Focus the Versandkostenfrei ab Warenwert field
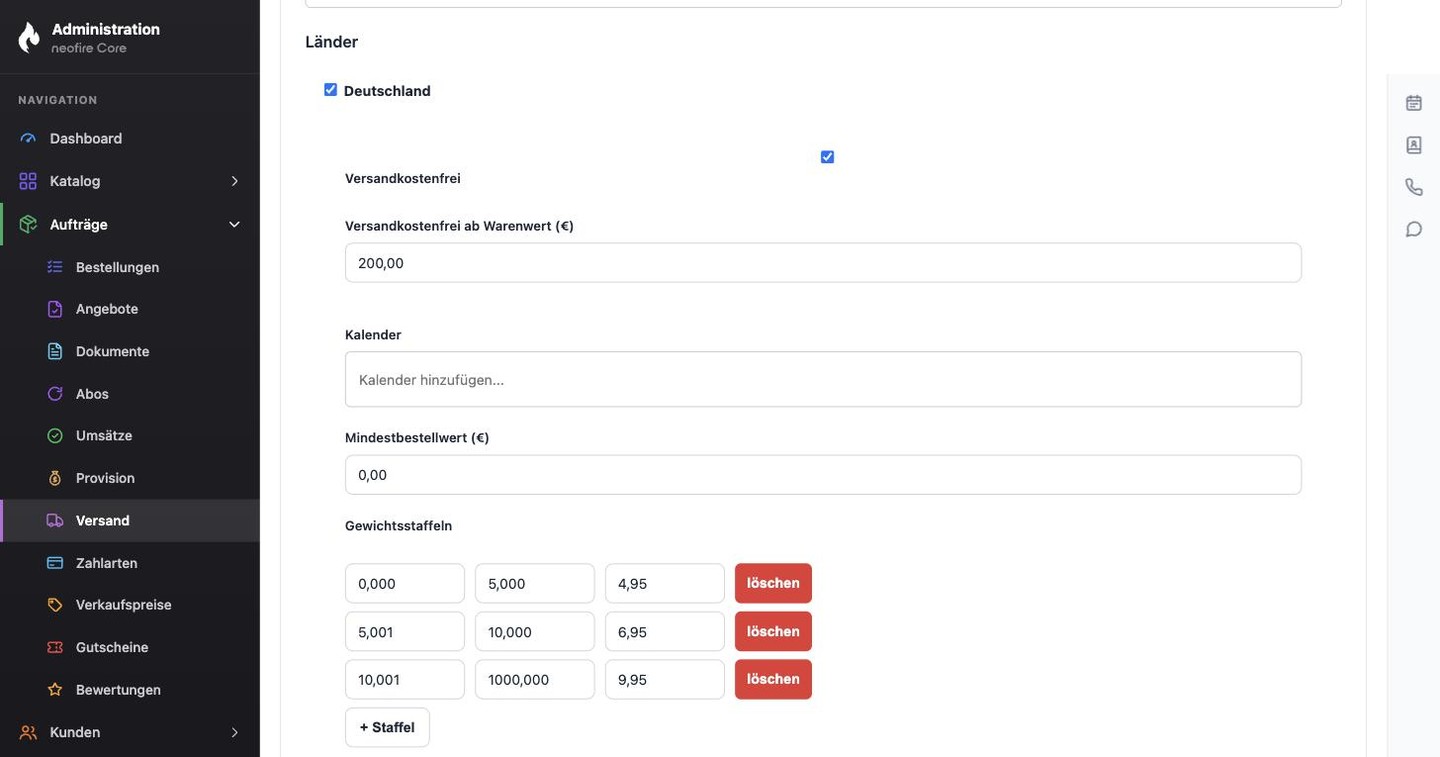The image size is (1440, 757). (823, 263)
